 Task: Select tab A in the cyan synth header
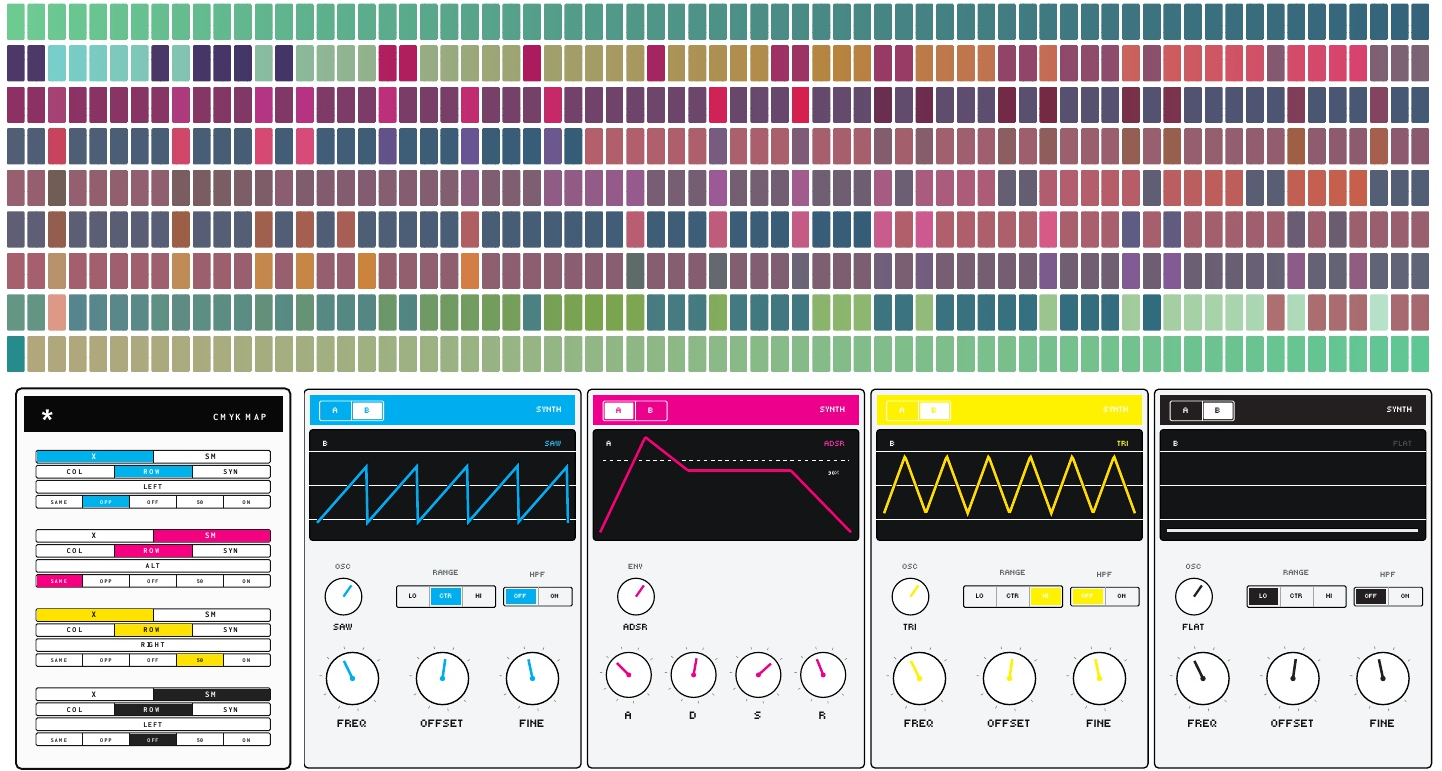(x=335, y=410)
